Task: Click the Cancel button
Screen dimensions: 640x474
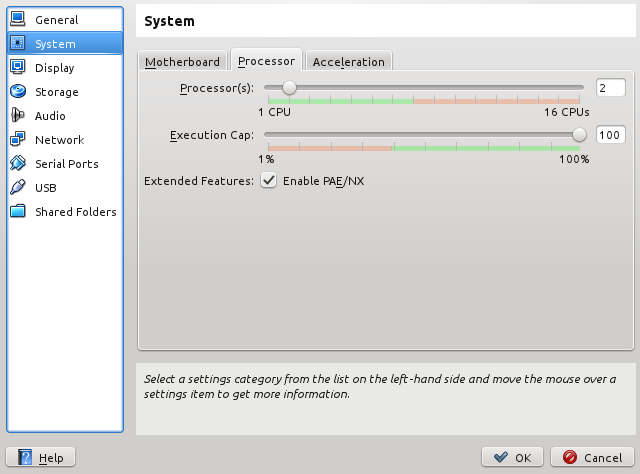Action: (592, 457)
